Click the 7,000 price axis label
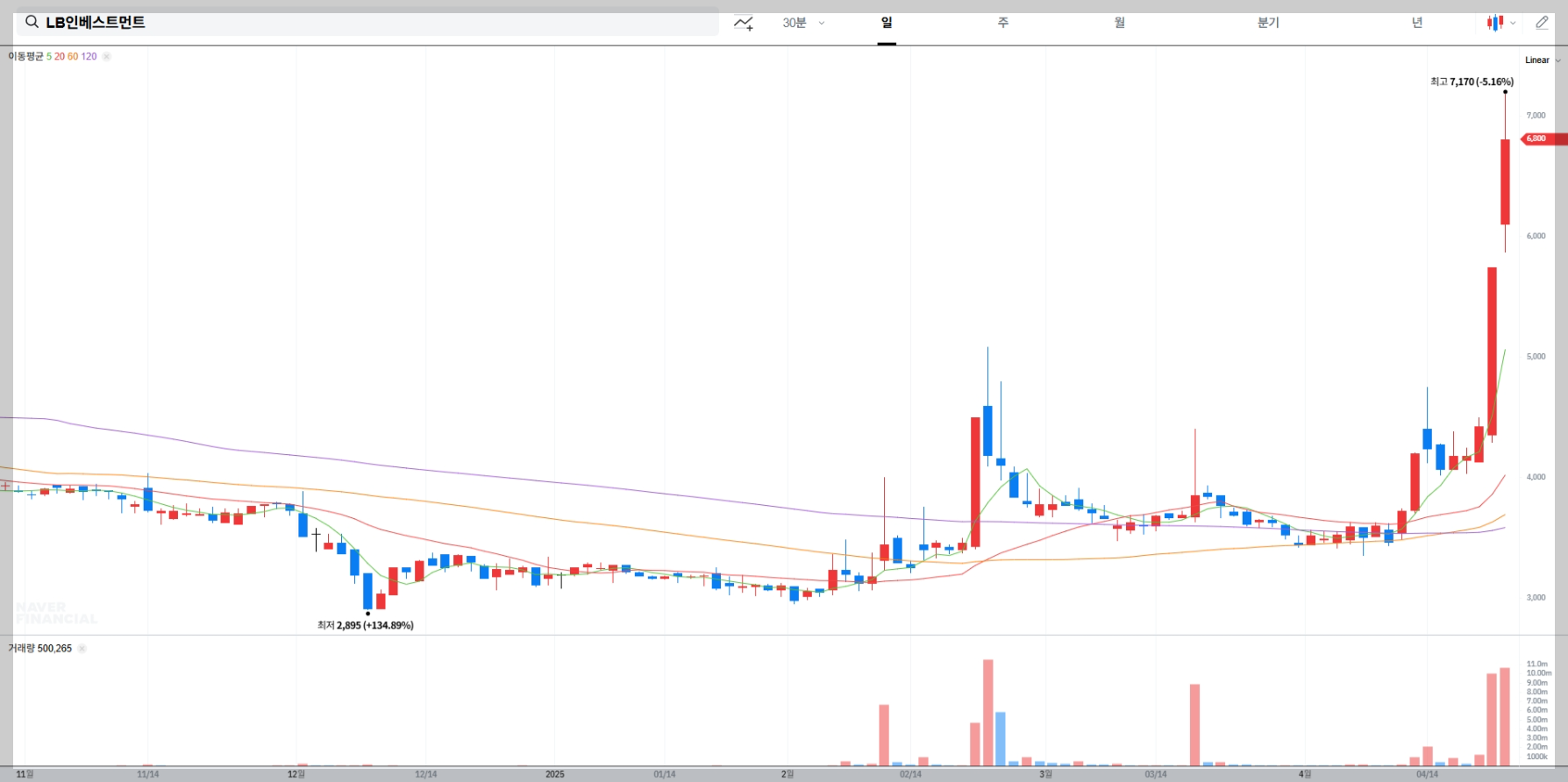Image resolution: width=1568 pixels, height=782 pixels. pyautogui.click(x=1536, y=116)
